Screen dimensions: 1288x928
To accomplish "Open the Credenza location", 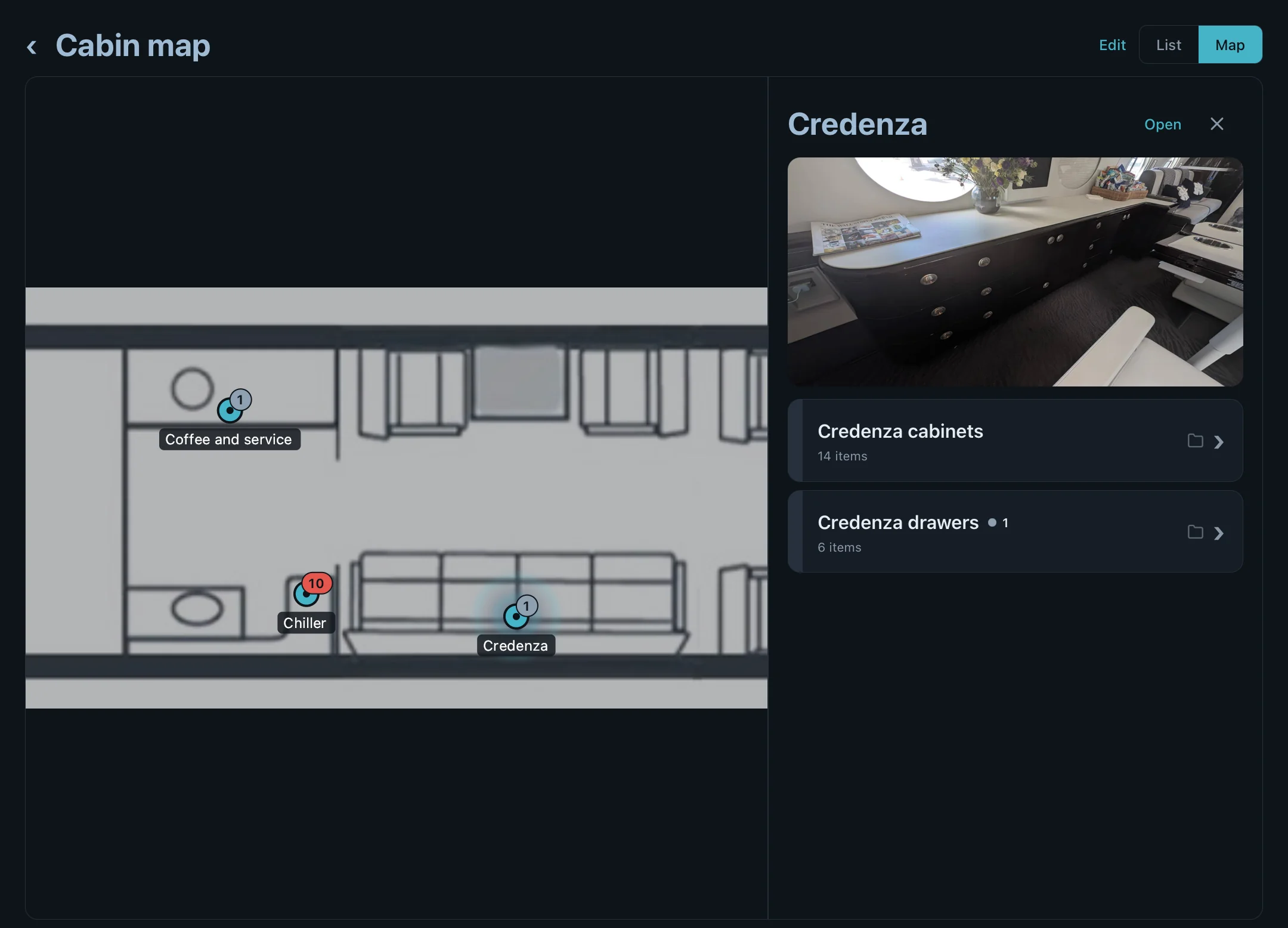I will pyautogui.click(x=1162, y=124).
